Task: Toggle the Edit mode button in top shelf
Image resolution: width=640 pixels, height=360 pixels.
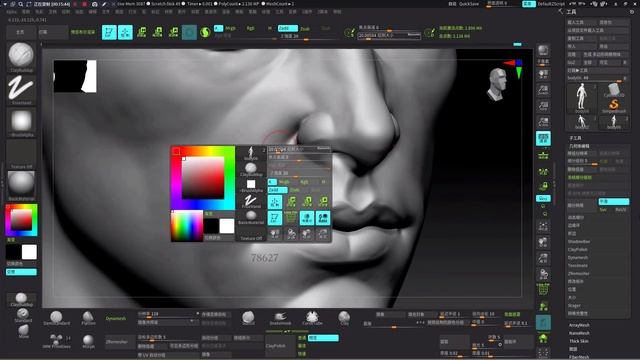Action: 109,32
